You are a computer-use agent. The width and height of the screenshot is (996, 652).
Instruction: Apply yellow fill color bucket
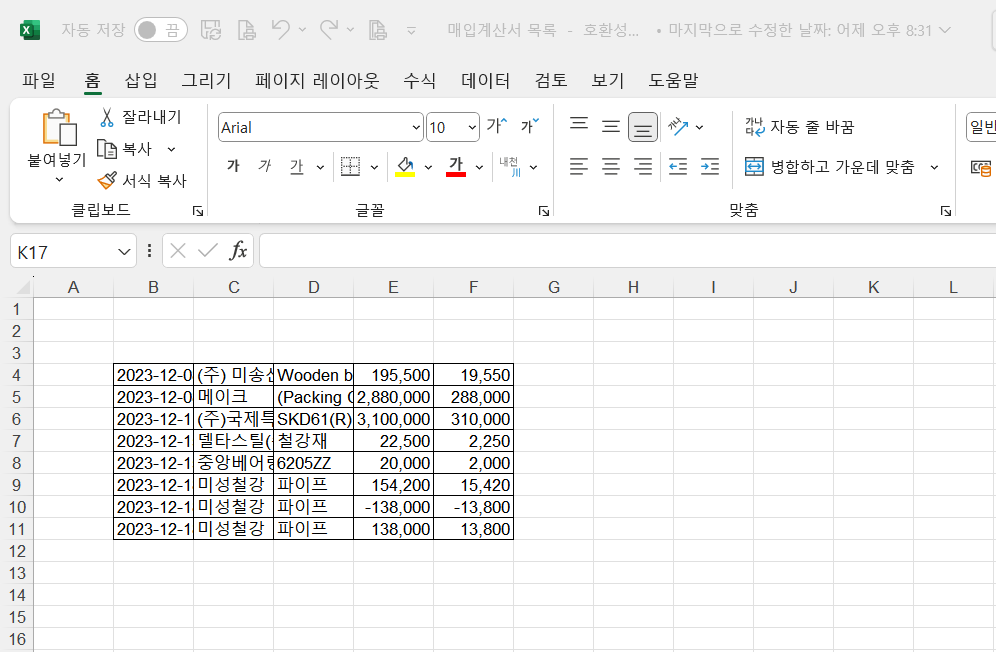tap(405, 166)
